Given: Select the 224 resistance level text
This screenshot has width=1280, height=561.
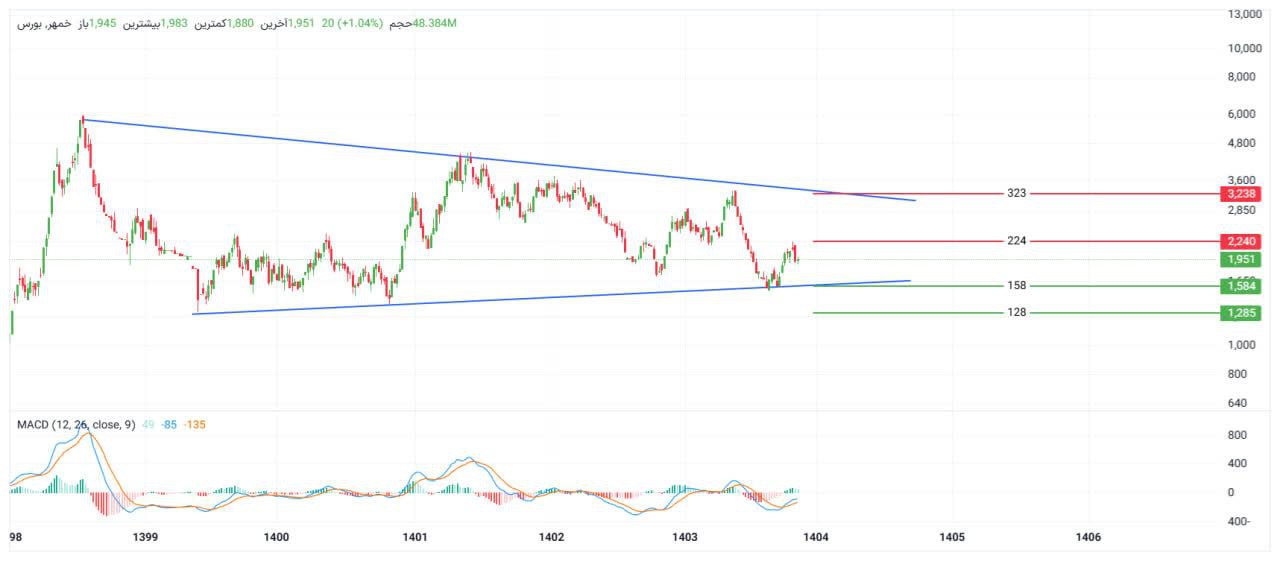Looking at the screenshot, I should coord(1017,241).
